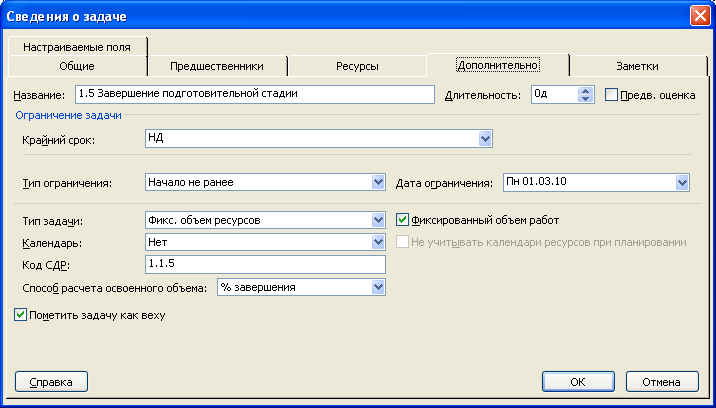Open the Крайний срок dropdown arrow
Screen dimensions: 716x408
point(485,138)
